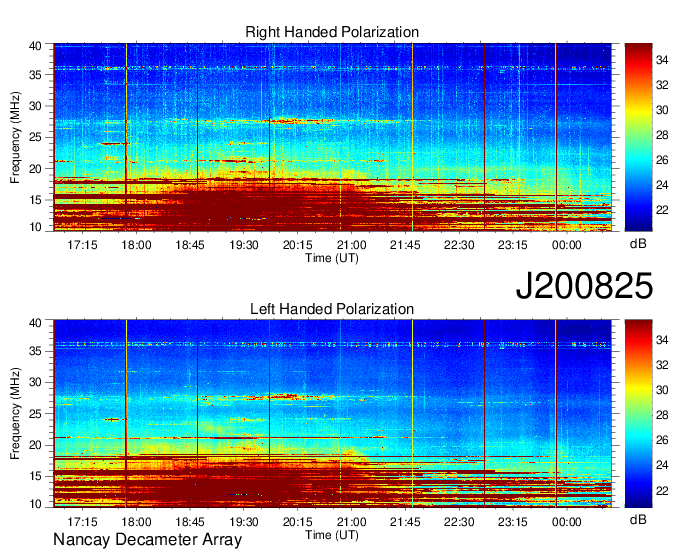The image size is (680, 552).
Task: Click the 30 dB value on upper color bar
Action: point(662,110)
